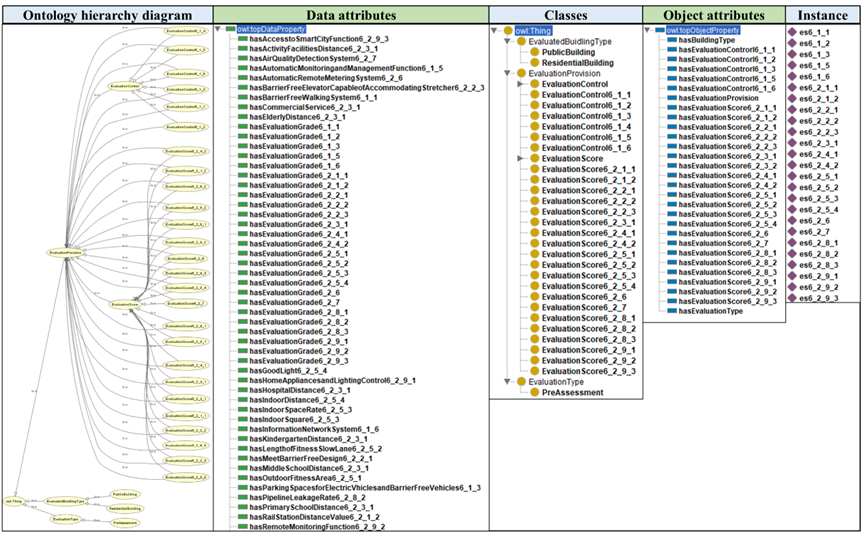
Task: Click yellow class icon beside ResidentialBuilding
Action: (x=534, y=62)
